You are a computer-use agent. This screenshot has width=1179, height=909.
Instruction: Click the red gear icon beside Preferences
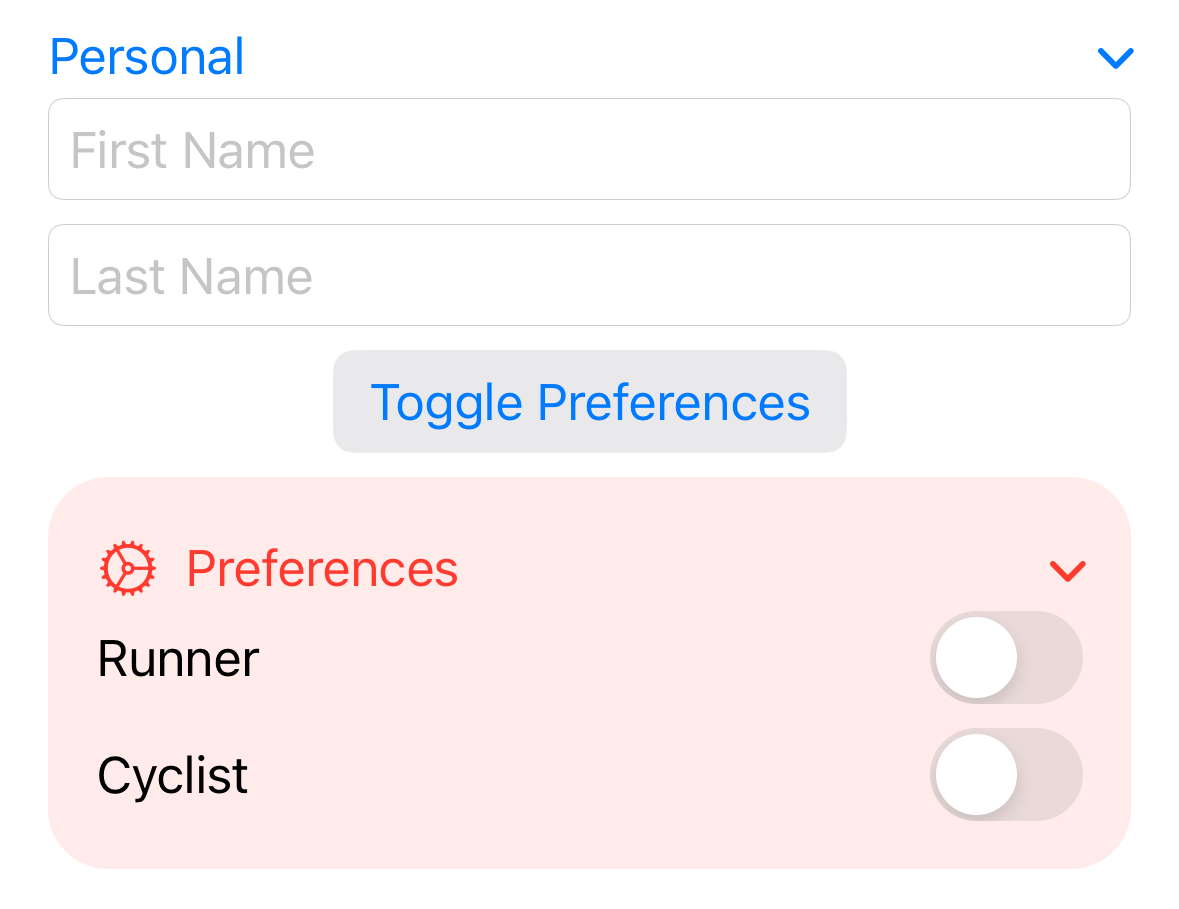128,569
